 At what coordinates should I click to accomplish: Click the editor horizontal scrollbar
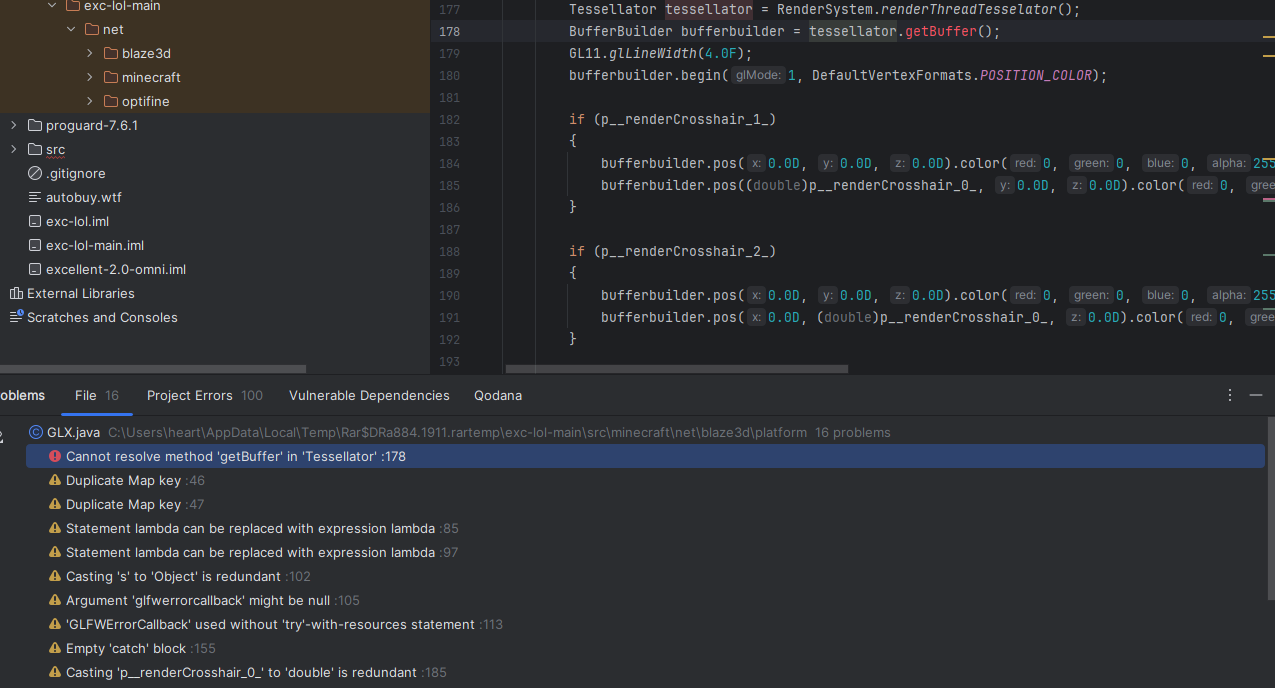[677, 369]
